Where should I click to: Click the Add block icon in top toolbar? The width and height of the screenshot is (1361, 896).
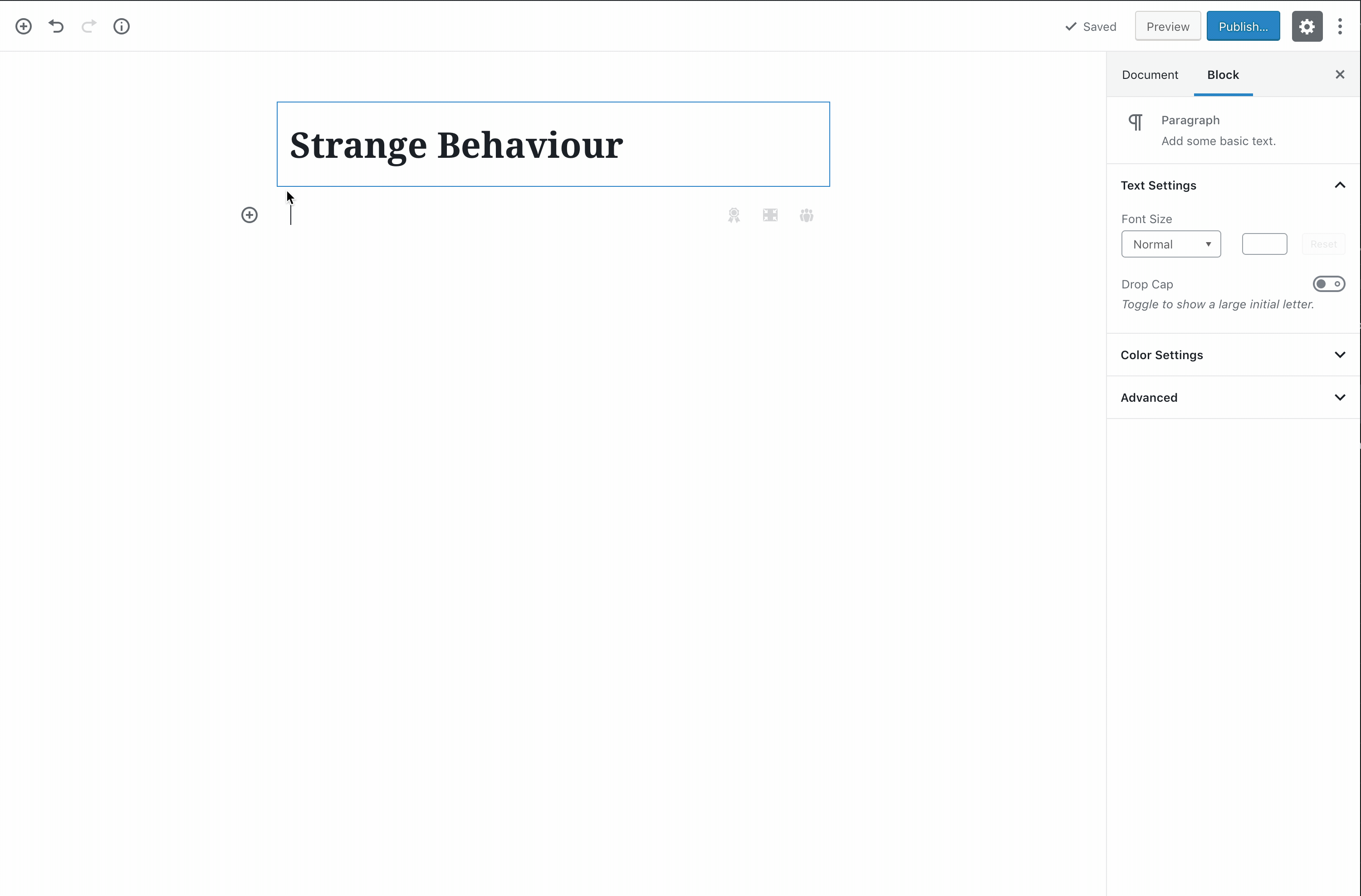tap(24, 26)
